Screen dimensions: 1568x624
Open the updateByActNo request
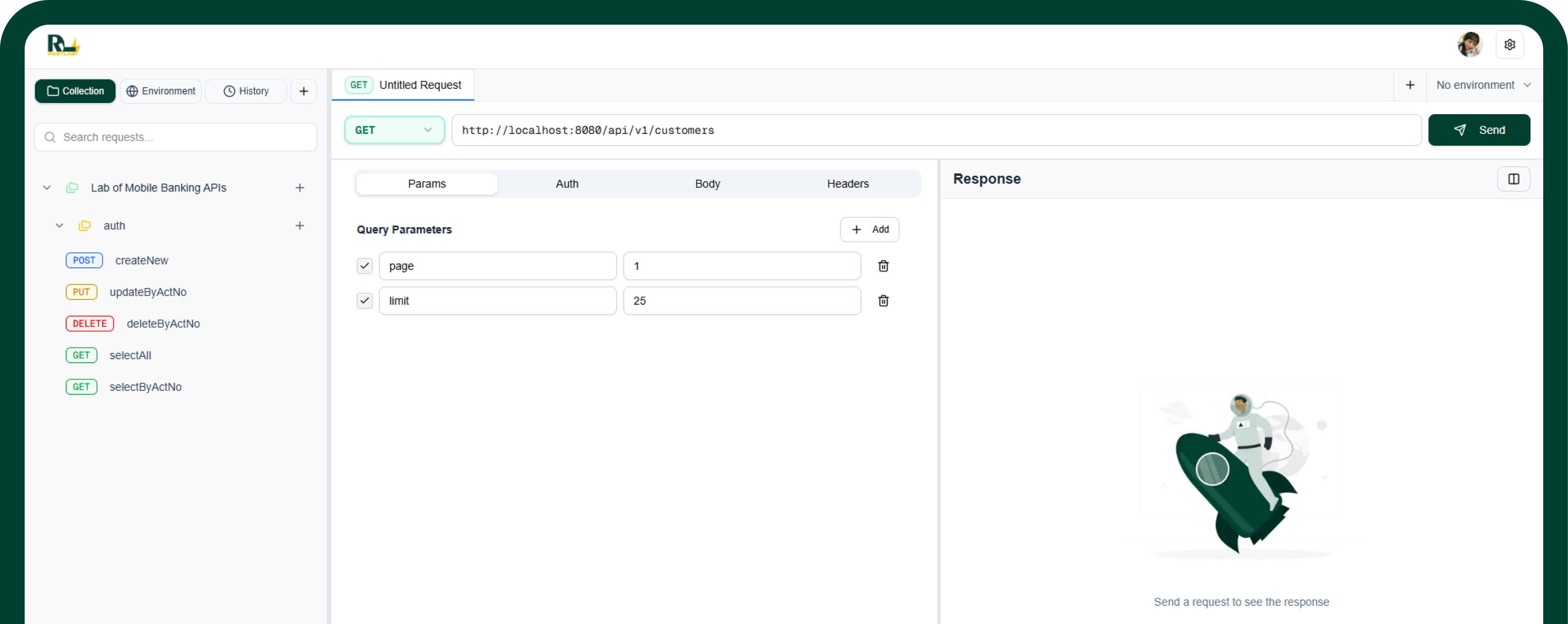coord(148,292)
